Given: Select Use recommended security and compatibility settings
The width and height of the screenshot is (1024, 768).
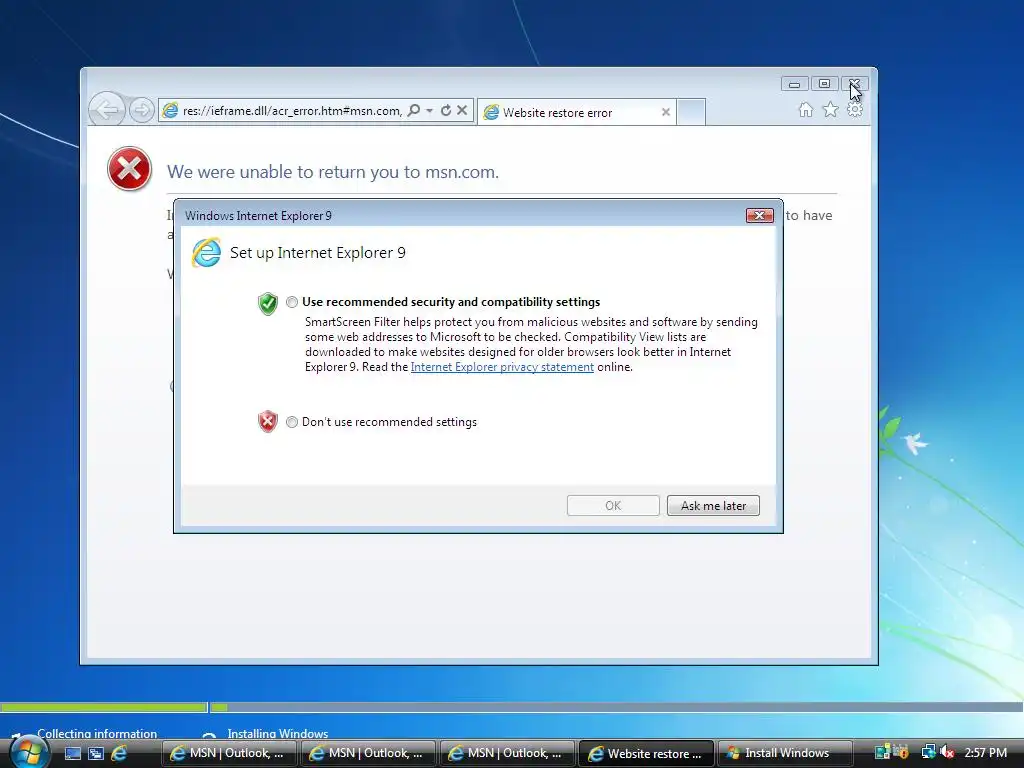Looking at the screenshot, I should coord(292,302).
